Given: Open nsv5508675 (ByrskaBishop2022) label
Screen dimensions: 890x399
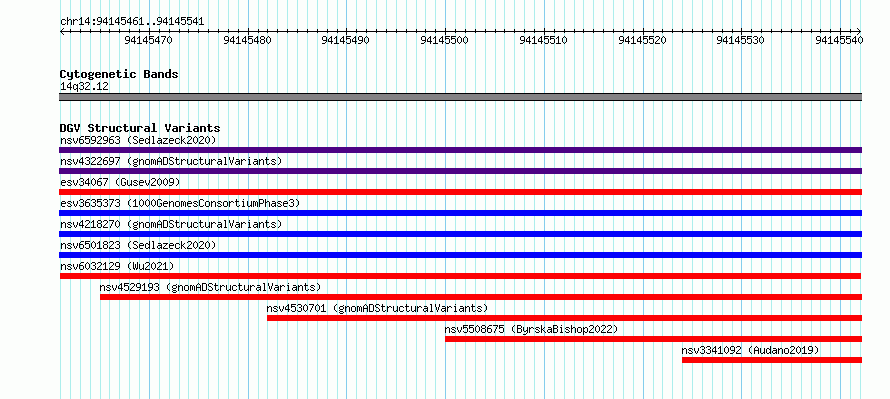Looking at the screenshot, I should pyautogui.click(x=531, y=329).
